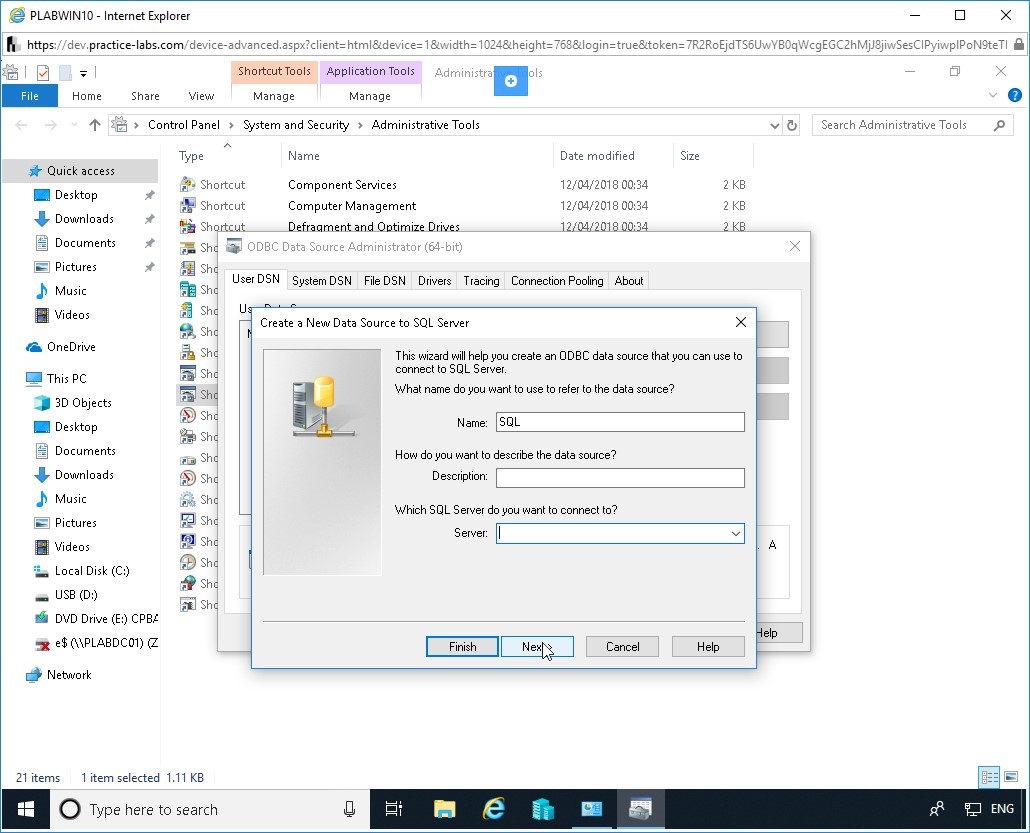Viewport: 1030px width, 833px height.
Task: Select Quick access in navigation pane
Action: pyautogui.click(x=81, y=171)
